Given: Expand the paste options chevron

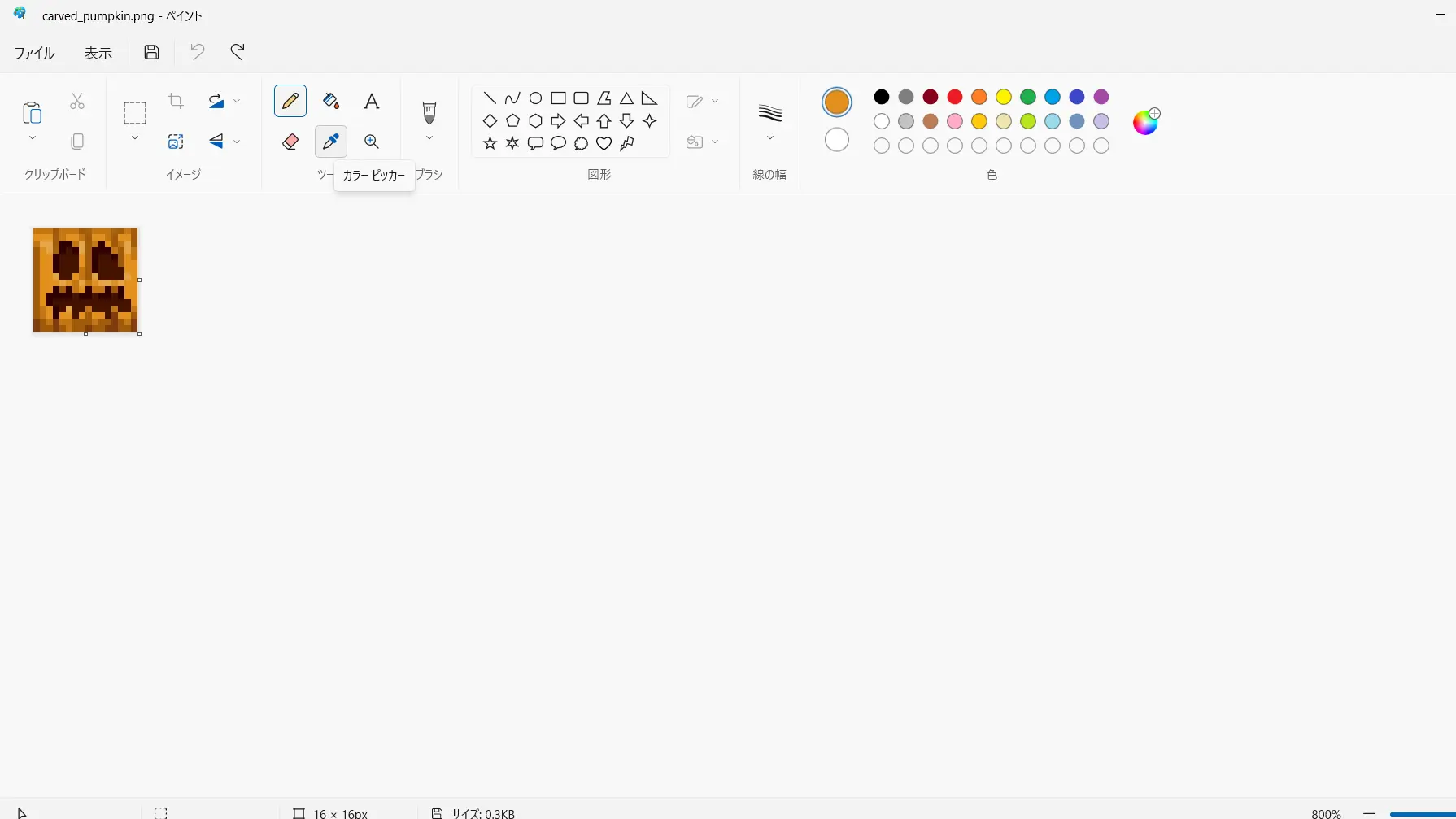Looking at the screenshot, I should pyautogui.click(x=33, y=138).
